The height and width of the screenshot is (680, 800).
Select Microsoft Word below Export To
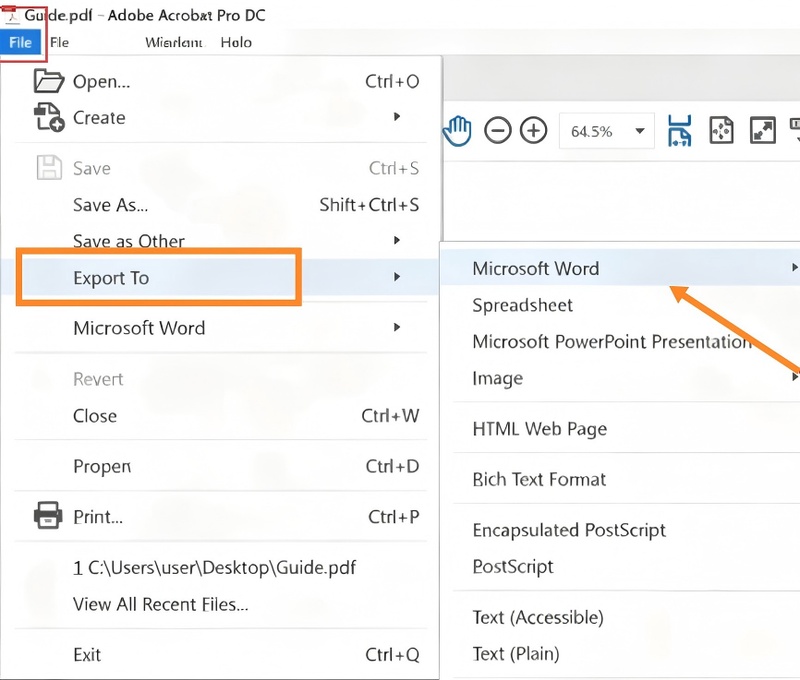220,328
